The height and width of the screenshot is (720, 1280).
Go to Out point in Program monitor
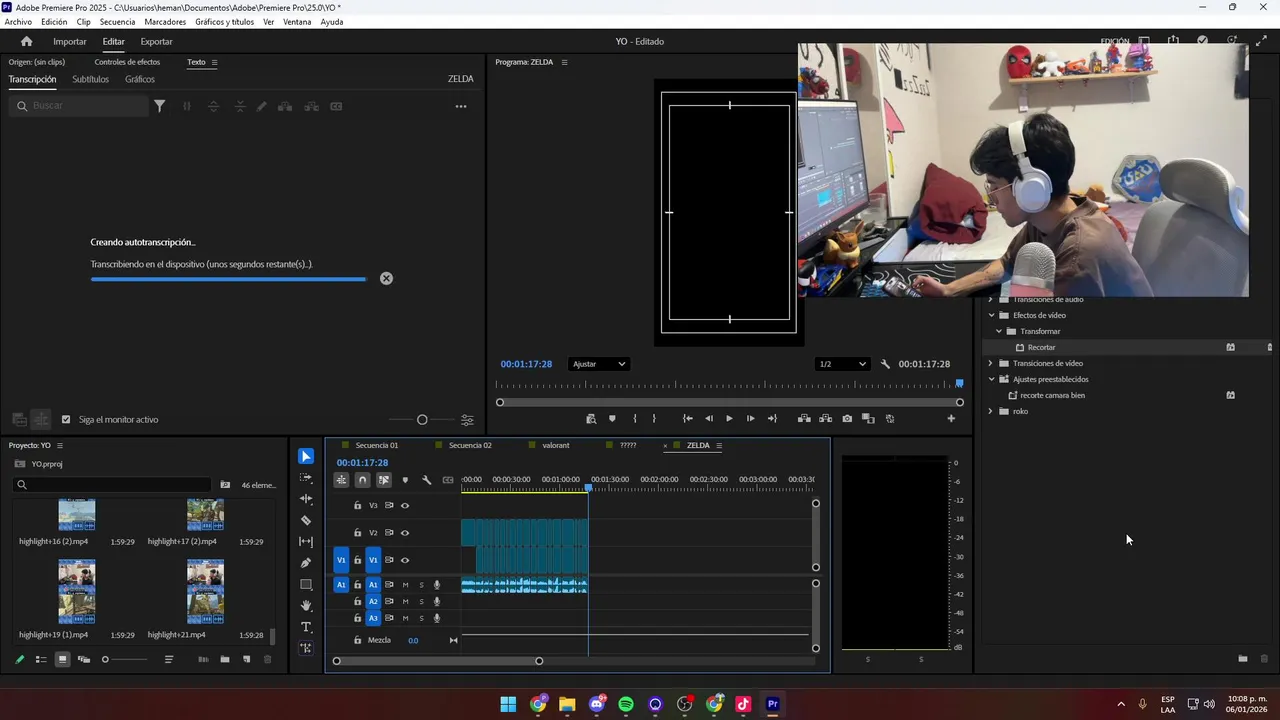772,419
